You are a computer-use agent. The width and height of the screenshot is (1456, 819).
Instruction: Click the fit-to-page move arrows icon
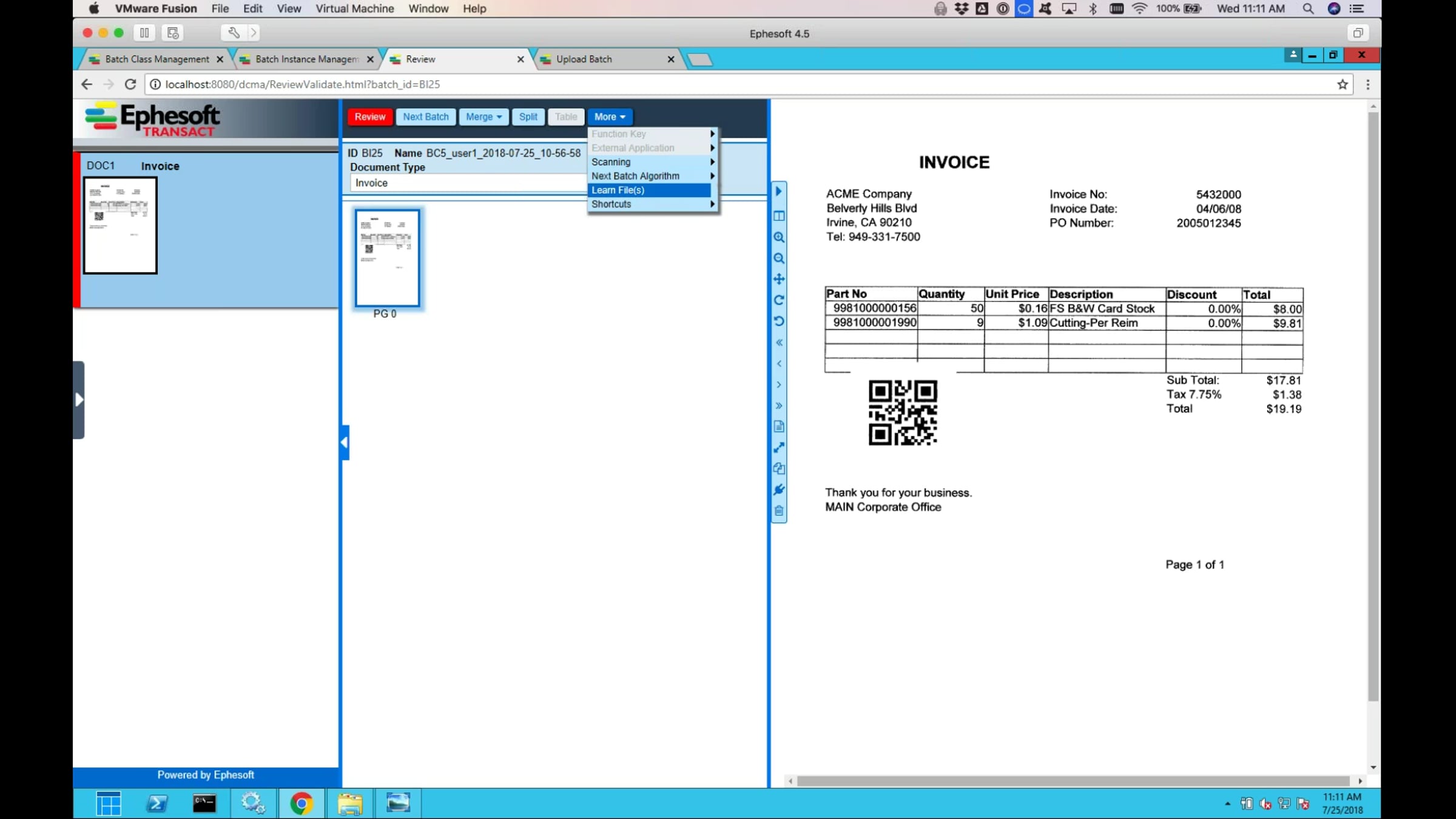click(x=779, y=279)
